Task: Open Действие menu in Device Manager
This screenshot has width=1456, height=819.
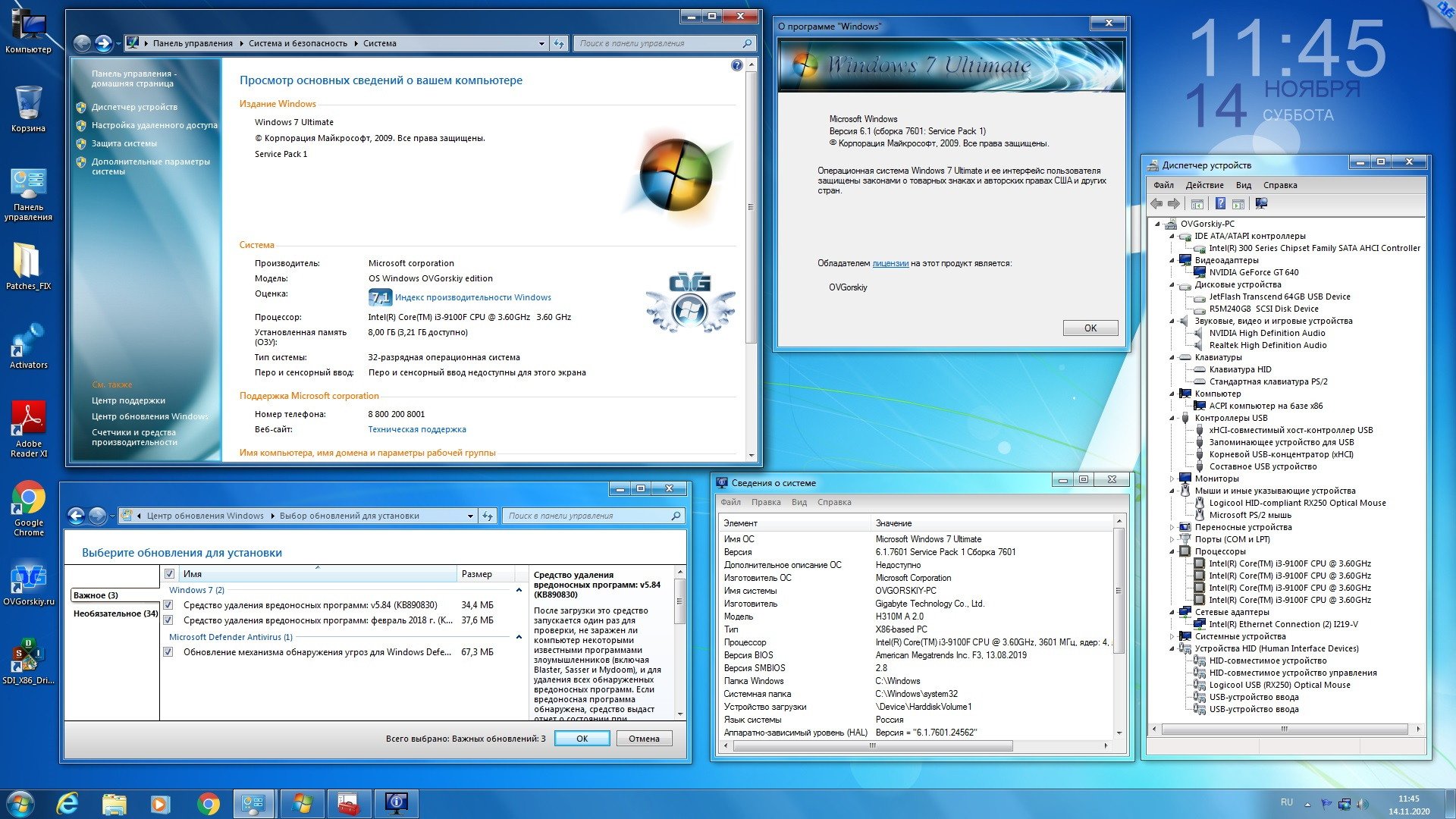Action: click(1204, 185)
